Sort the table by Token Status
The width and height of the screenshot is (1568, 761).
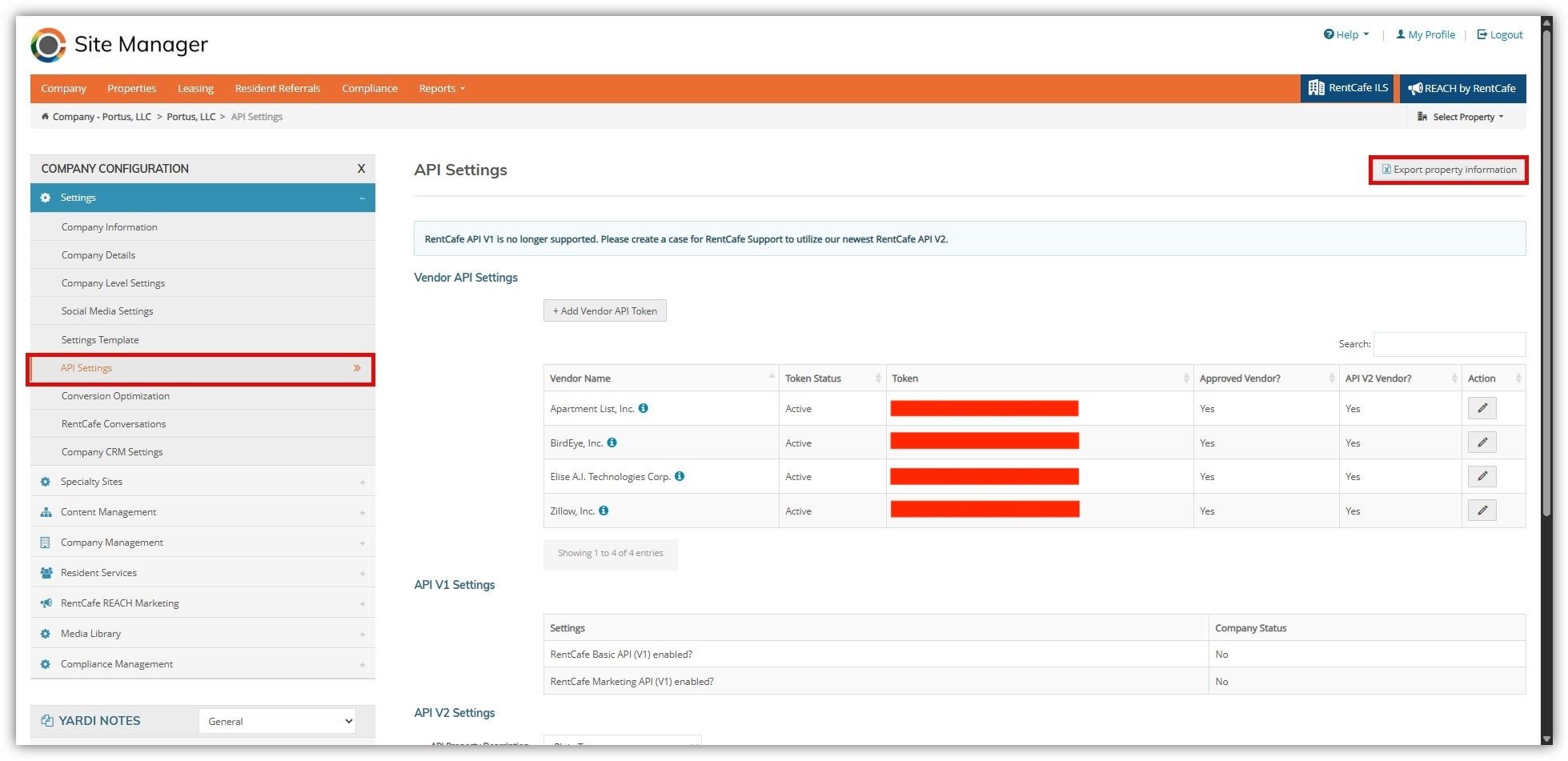[x=832, y=378]
